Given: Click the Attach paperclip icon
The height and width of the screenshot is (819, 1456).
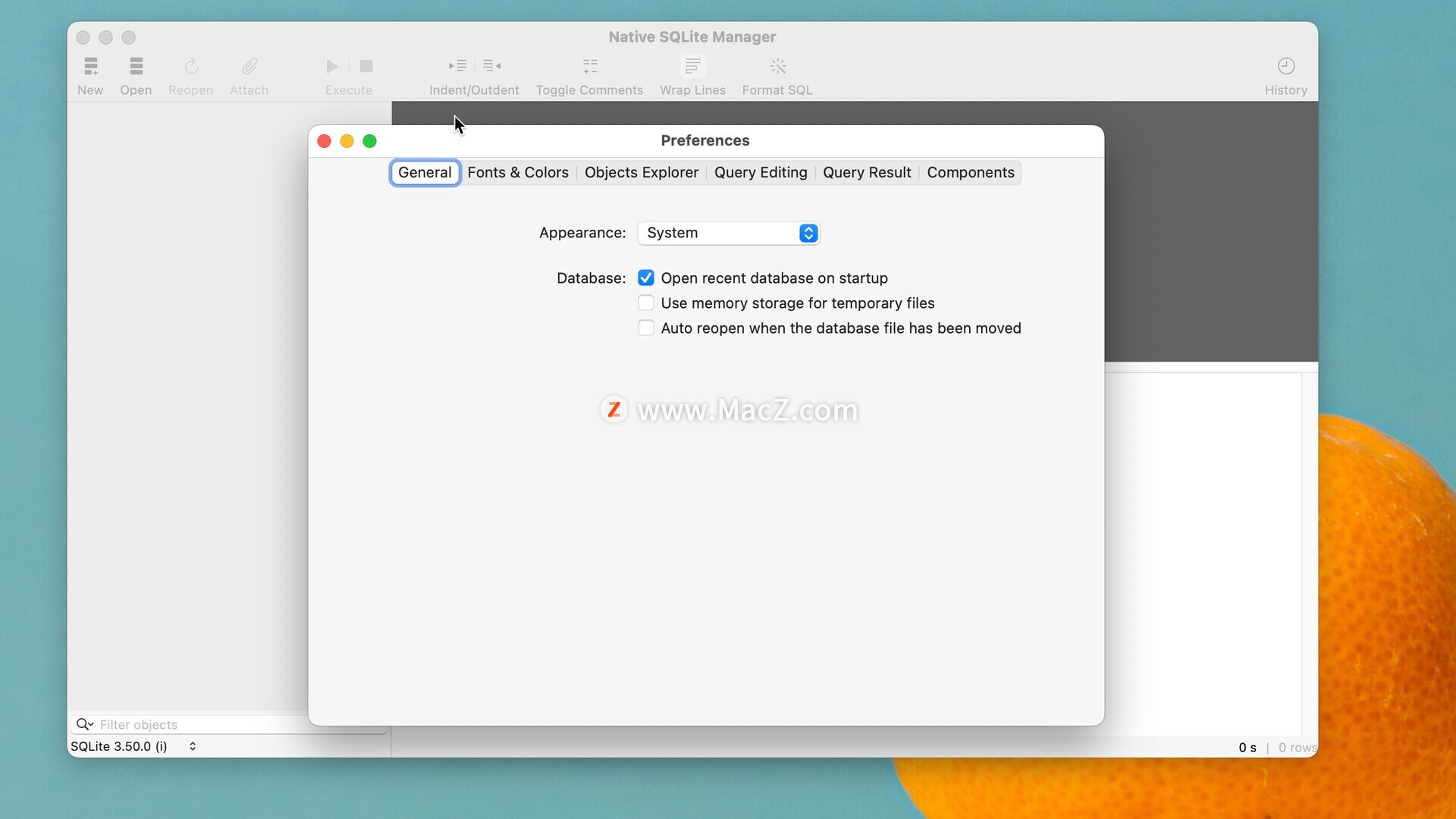Looking at the screenshot, I should coord(249,67).
